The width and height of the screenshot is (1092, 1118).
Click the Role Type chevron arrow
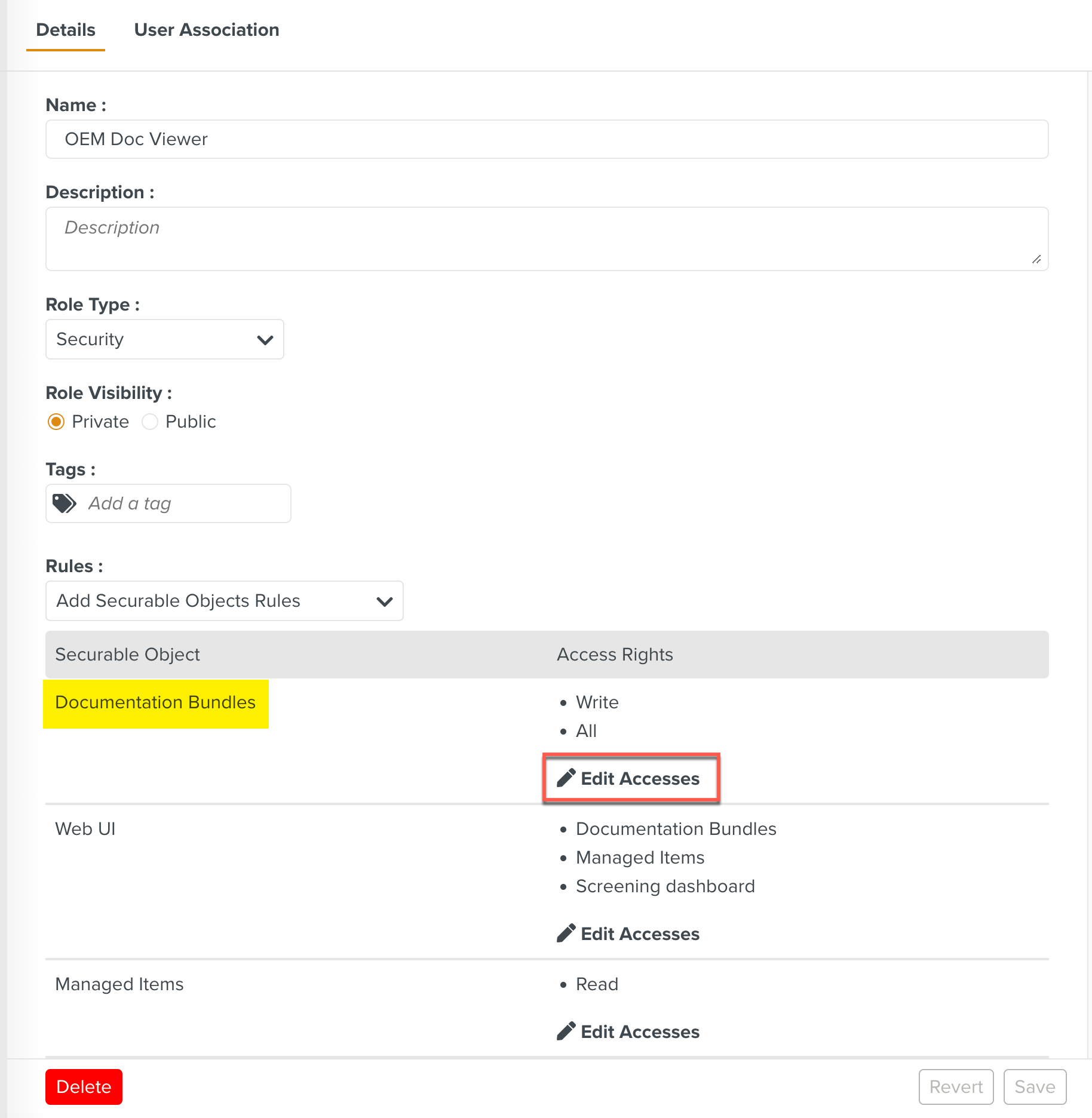tap(265, 340)
